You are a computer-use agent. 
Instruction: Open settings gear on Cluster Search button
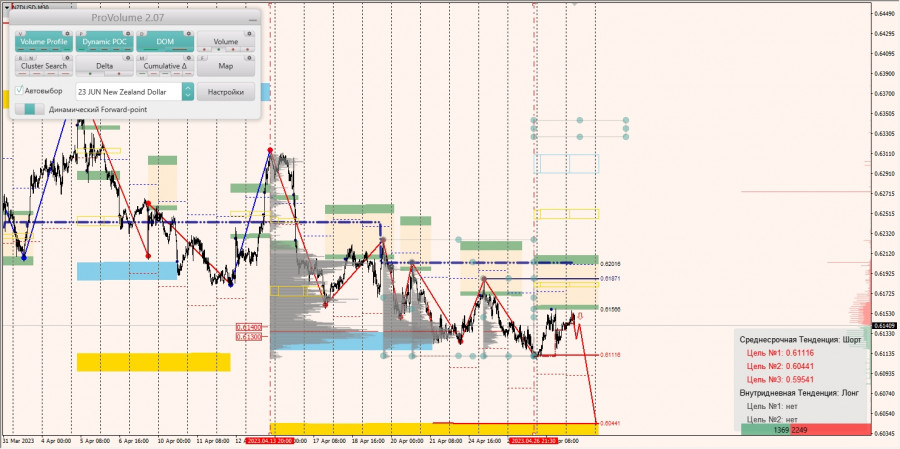67,58
